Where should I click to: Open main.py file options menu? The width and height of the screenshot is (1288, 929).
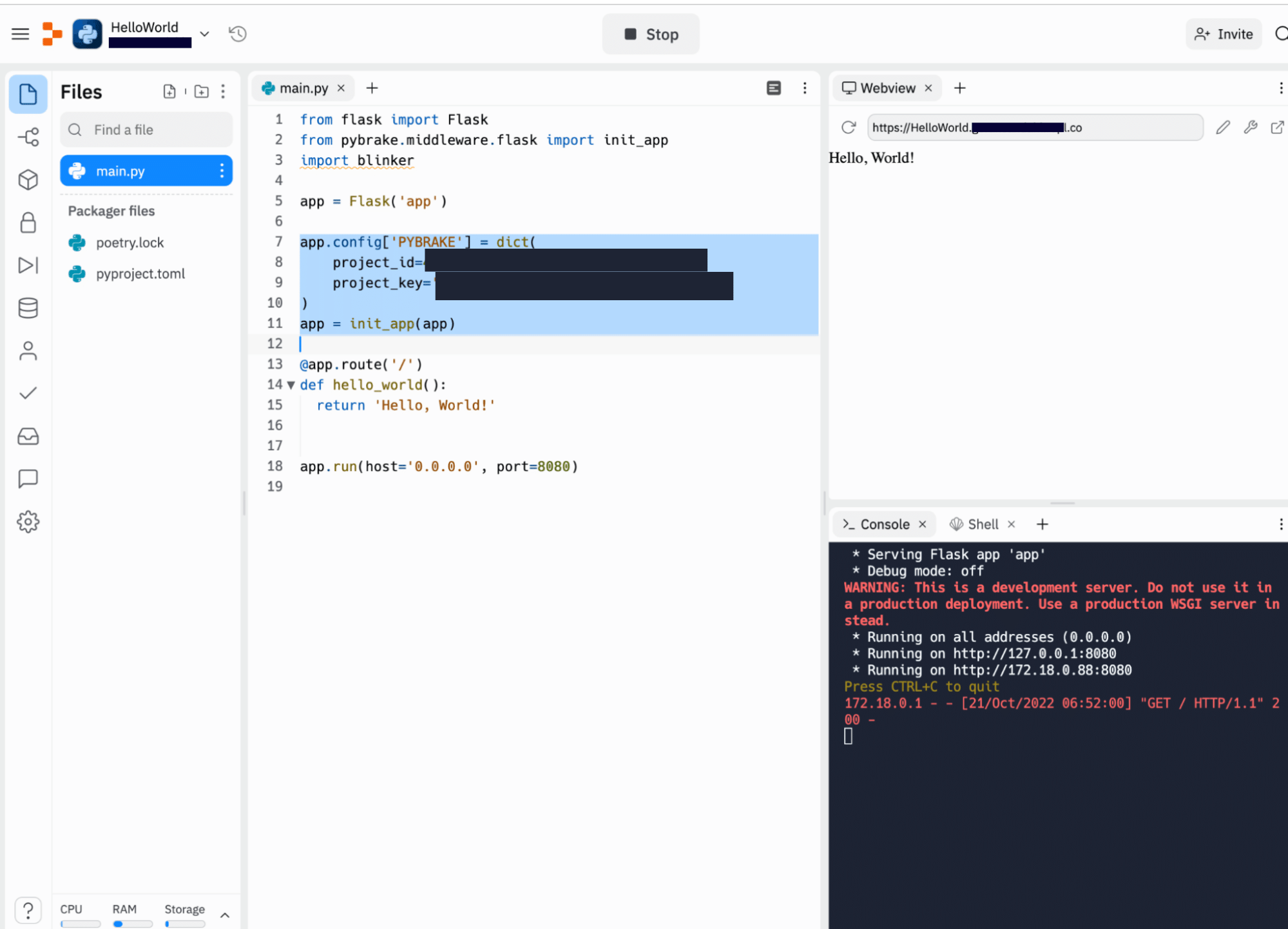222,171
